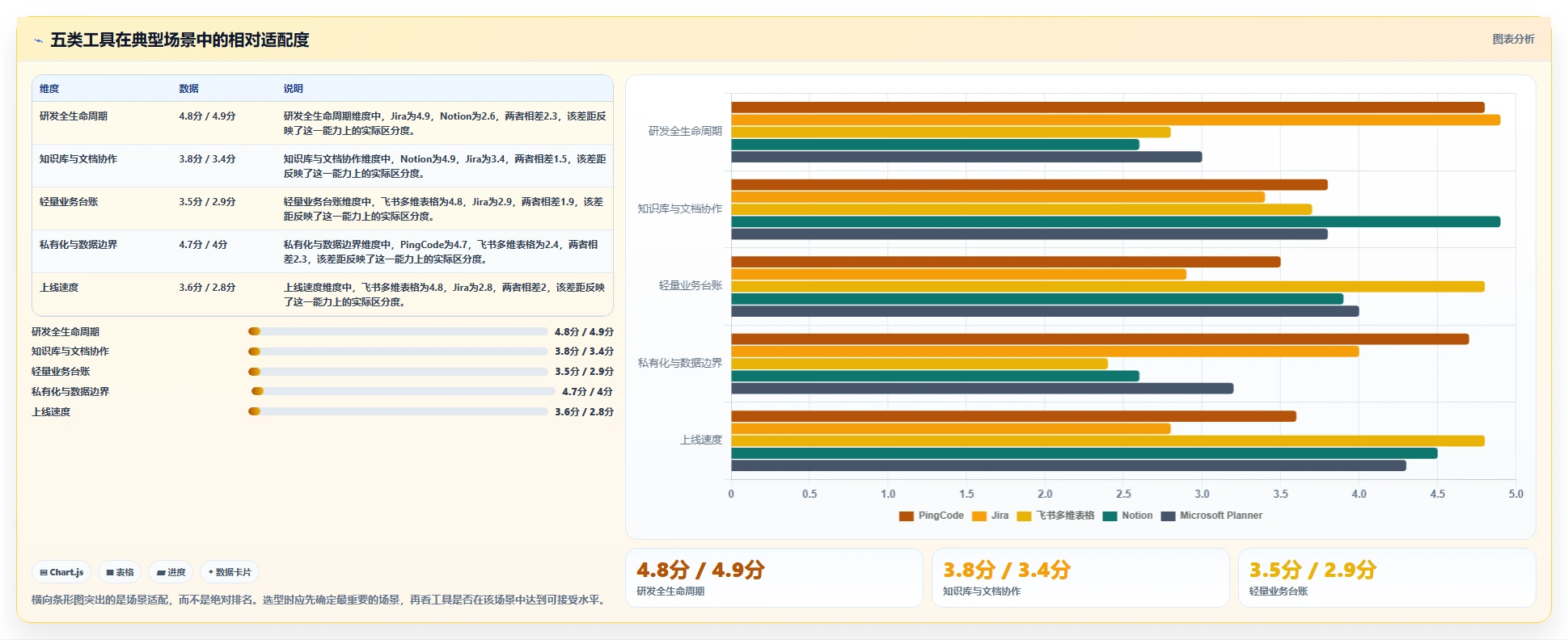Open the 轻量业务台账 data card

[1387, 578]
